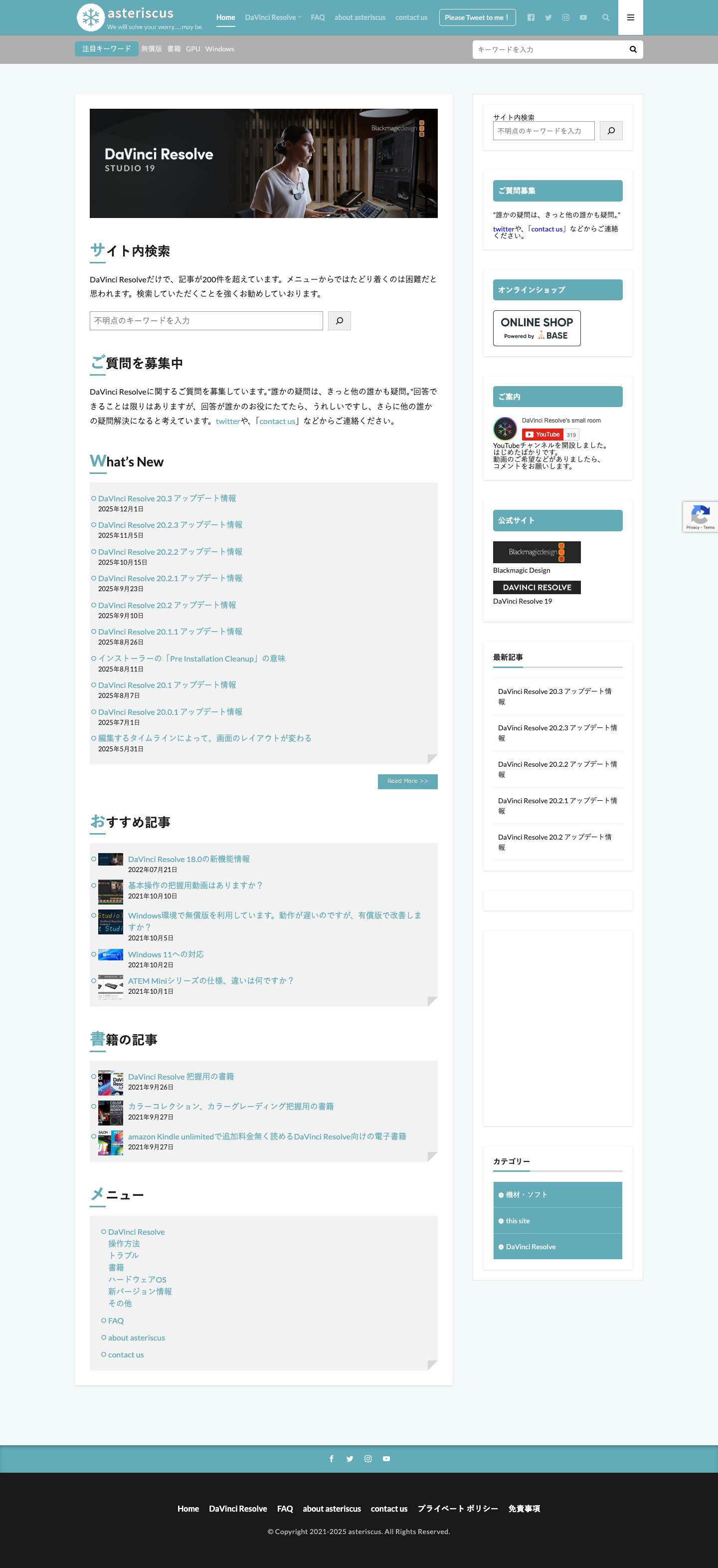The width and height of the screenshot is (718, 1568).
Task: Open footer Instagram icon
Action: click(x=368, y=1458)
